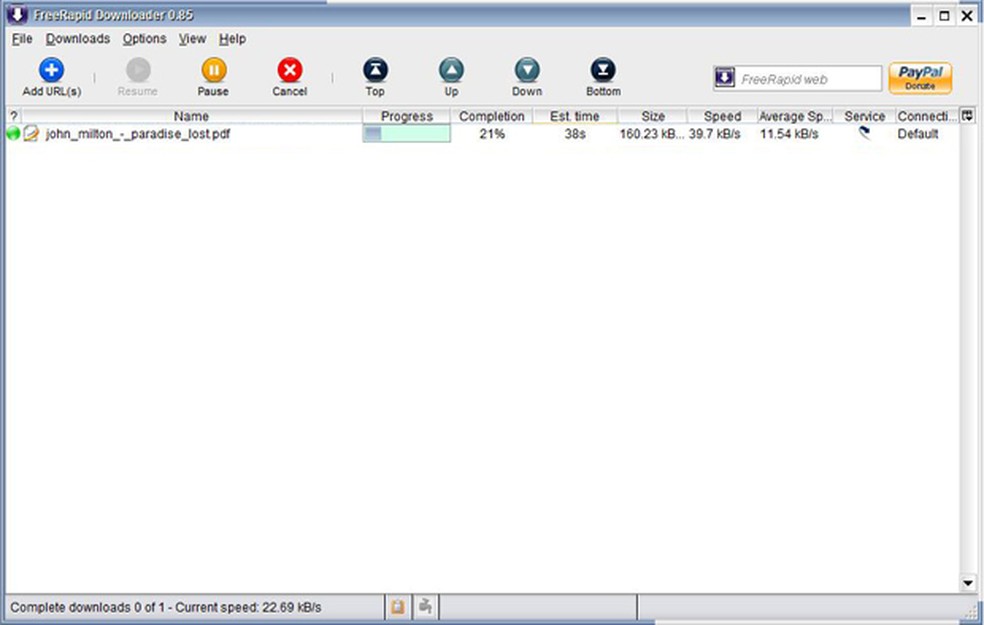984x625 pixels.
Task: Move selected download to Top
Action: pyautogui.click(x=375, y=77)
